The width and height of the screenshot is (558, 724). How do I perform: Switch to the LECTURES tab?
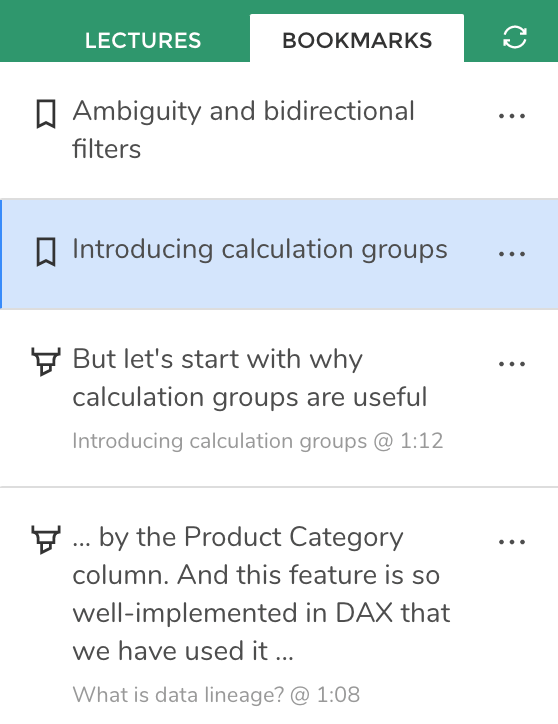click(143, 41)
